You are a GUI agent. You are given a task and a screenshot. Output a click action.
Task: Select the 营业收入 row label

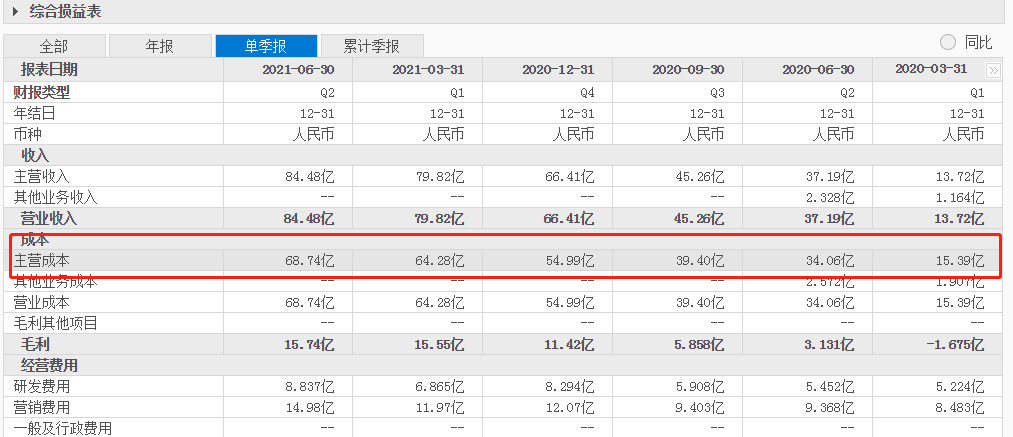49,218
